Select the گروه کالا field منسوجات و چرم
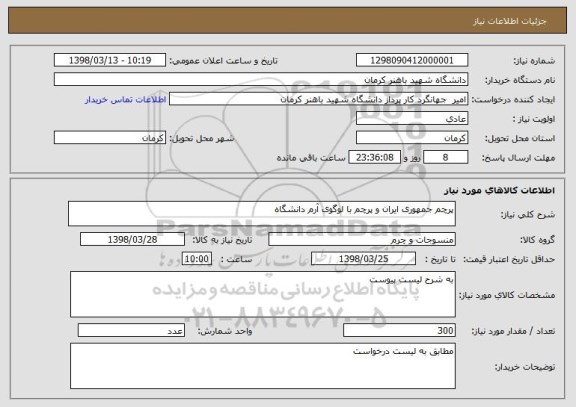The width and height of the screenshot is (576, 407). [362, 239]
